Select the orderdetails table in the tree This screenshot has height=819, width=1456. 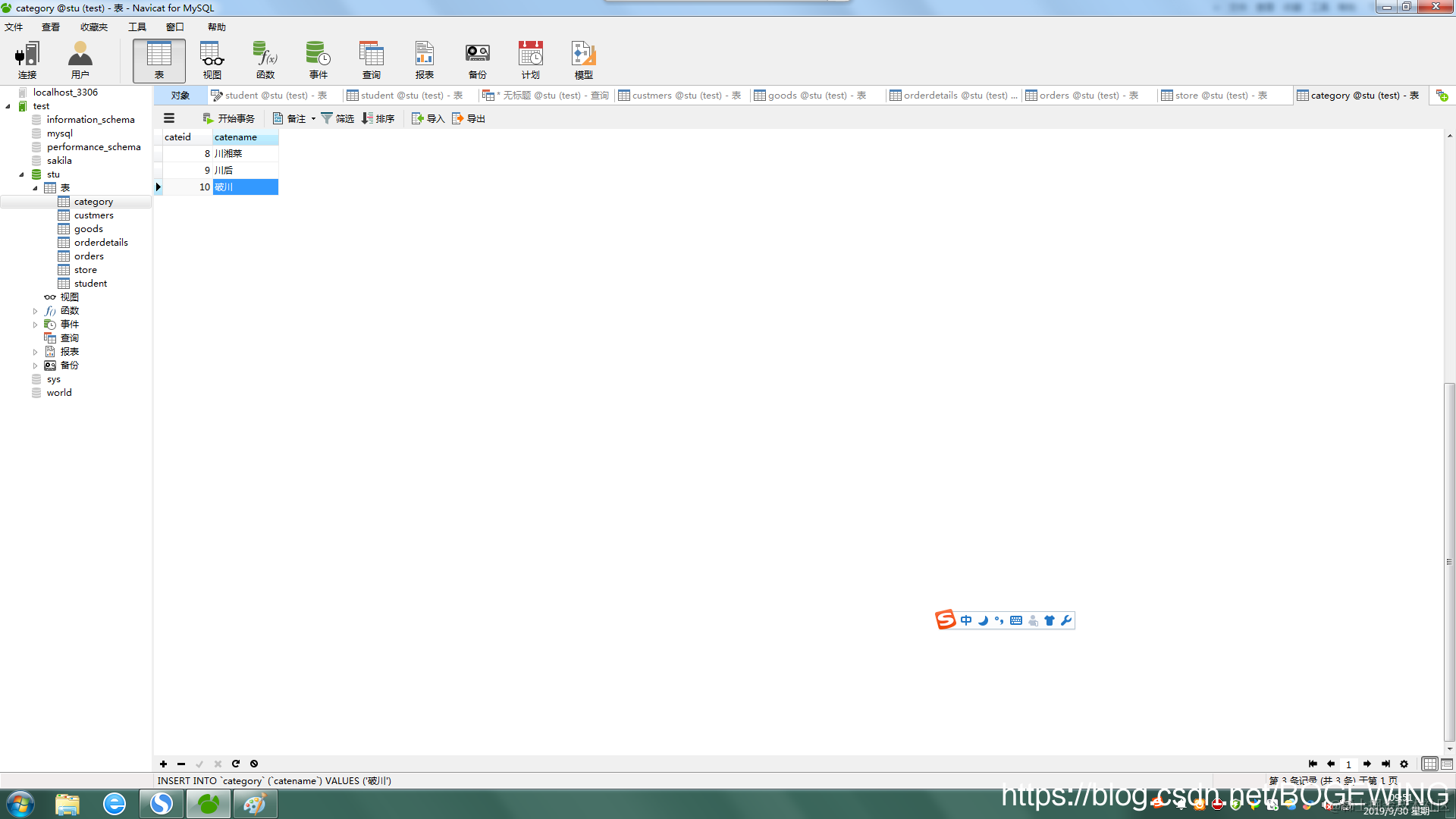101,243
